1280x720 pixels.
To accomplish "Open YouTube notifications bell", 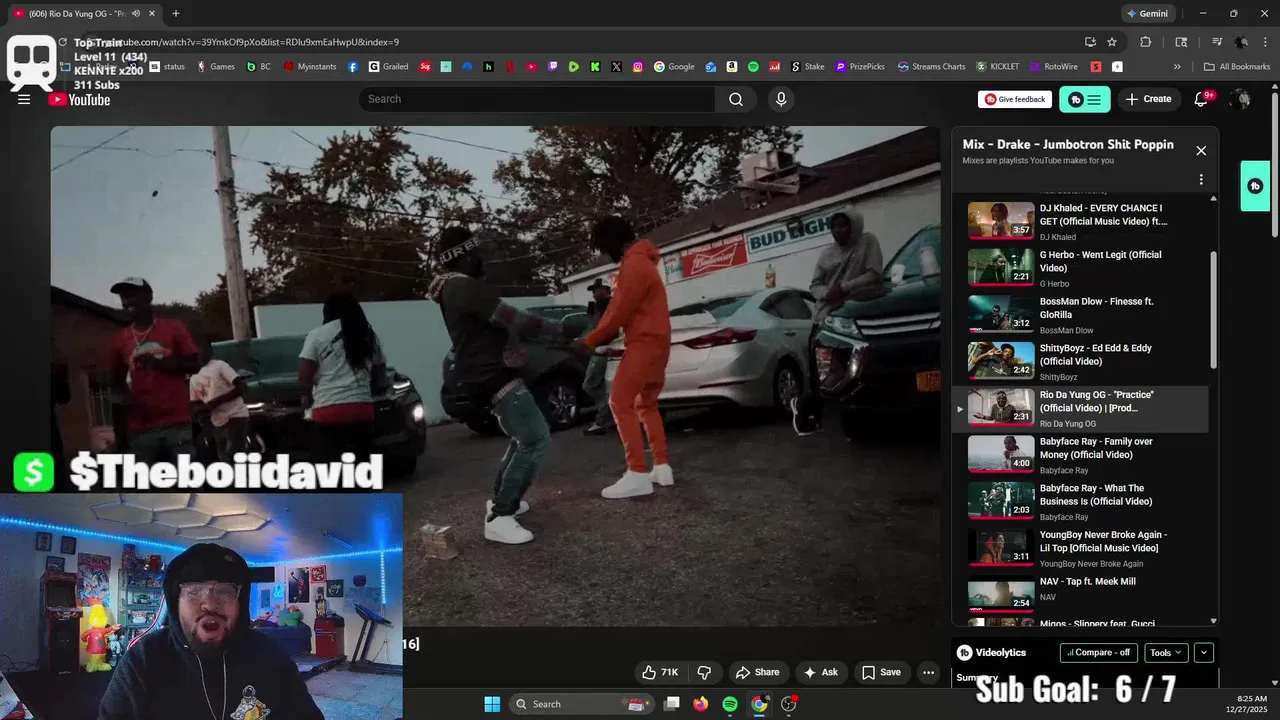I will pyautogui.click(x=1202, y=99).
